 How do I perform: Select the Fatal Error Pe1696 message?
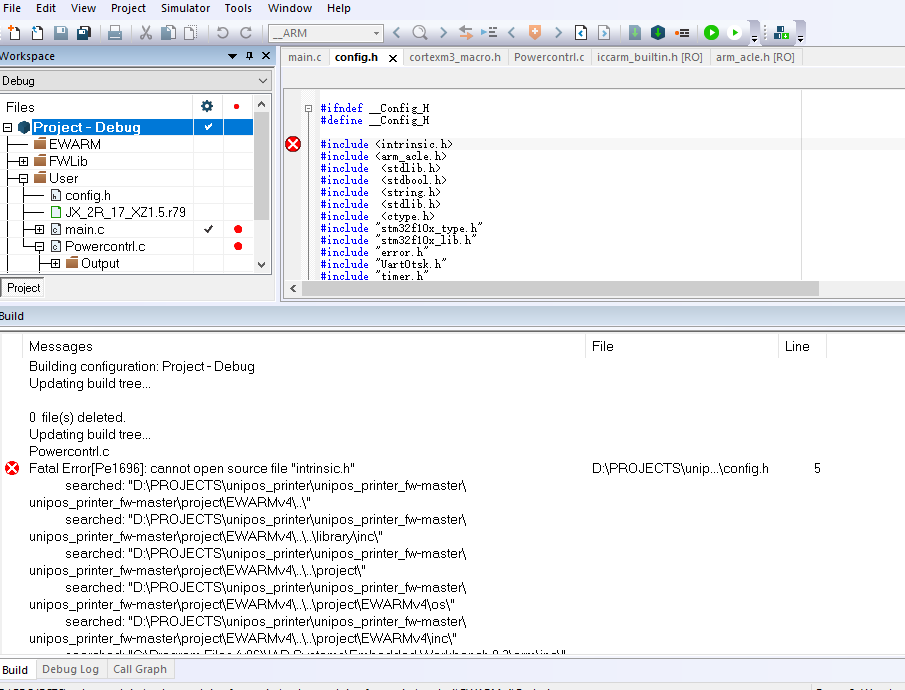pyautogui.click(x=192, y=468)
